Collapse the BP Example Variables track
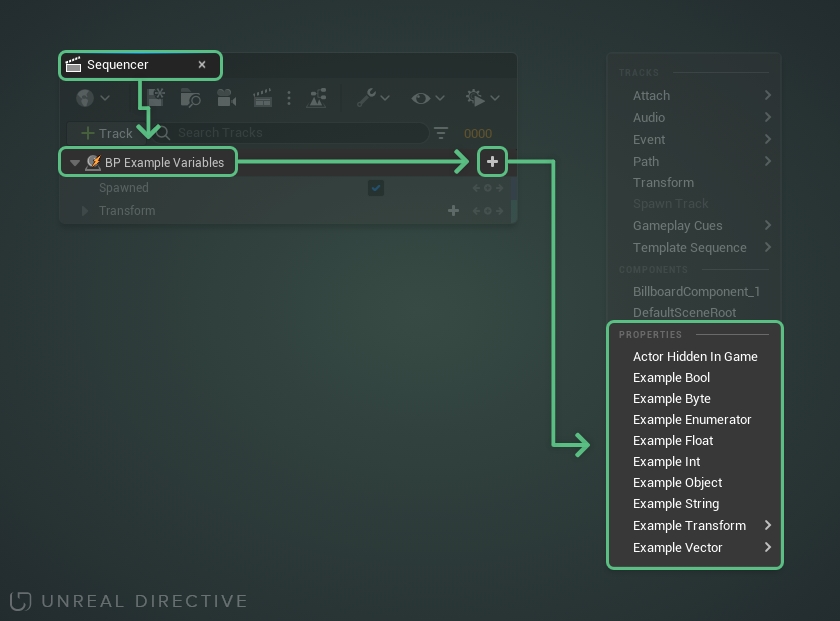The width and height of the screenshot is (840, 621). click(75, 161)
